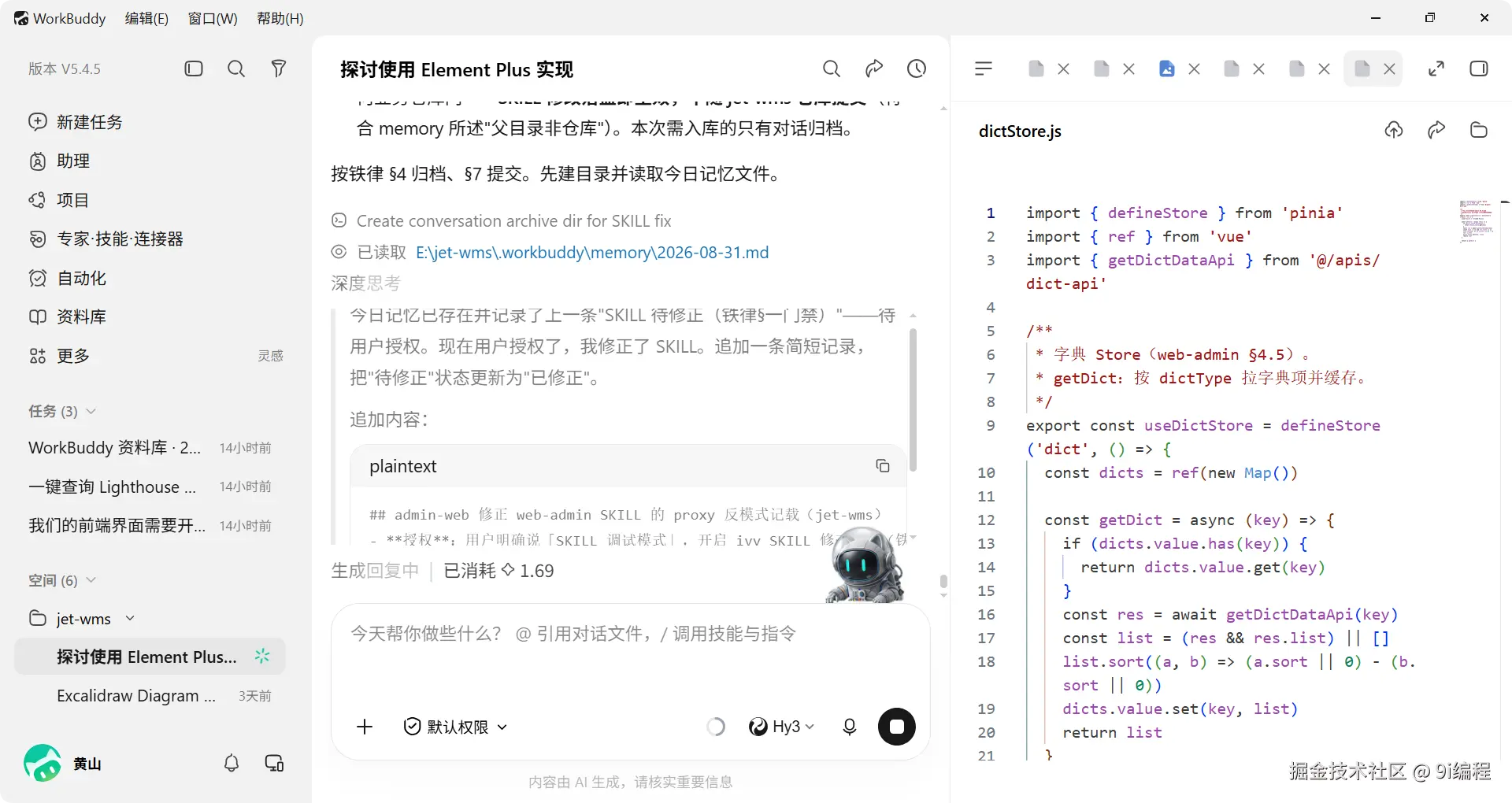Open the 更多 more section
Viewport: 1512px width, 803px height.
[60, 356]
